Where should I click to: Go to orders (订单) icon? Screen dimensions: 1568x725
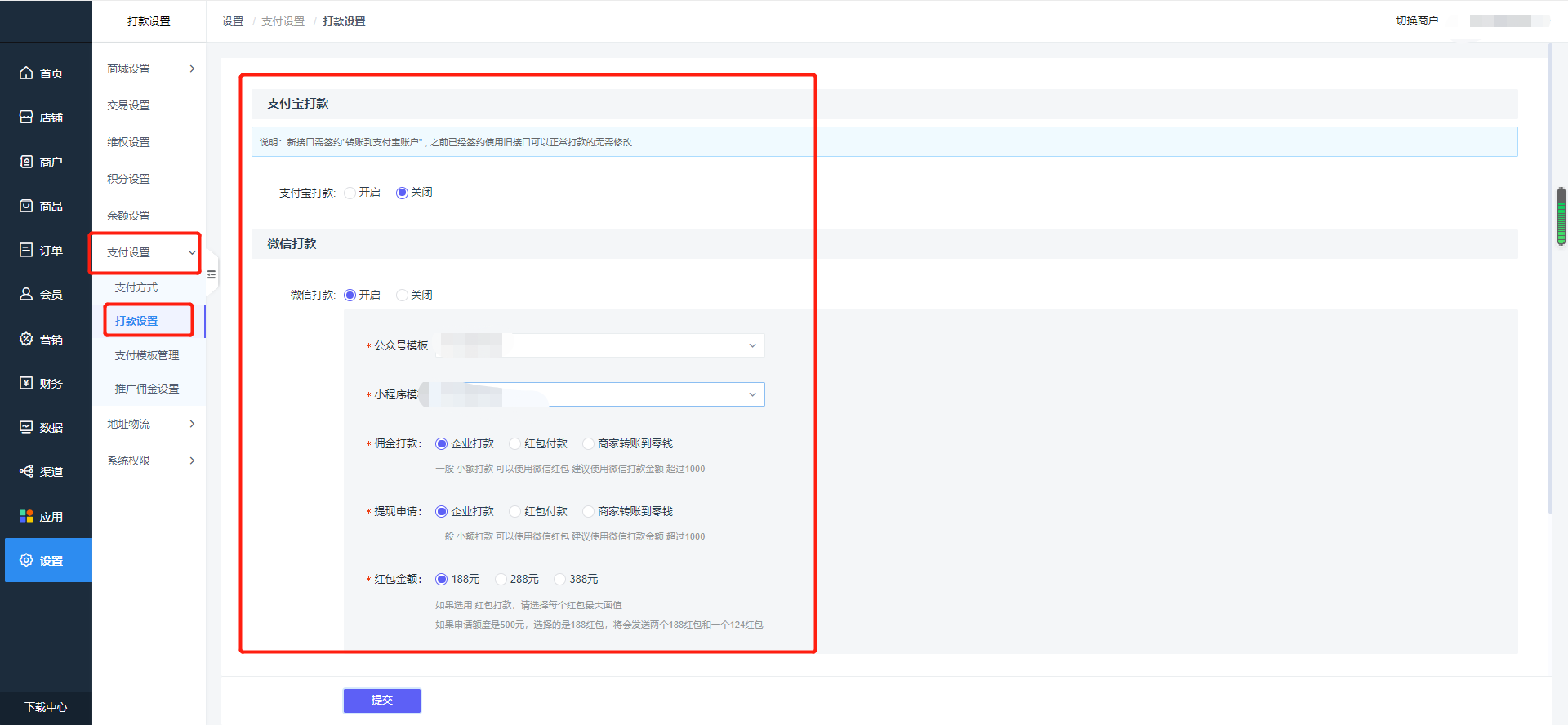pos(26,250)
